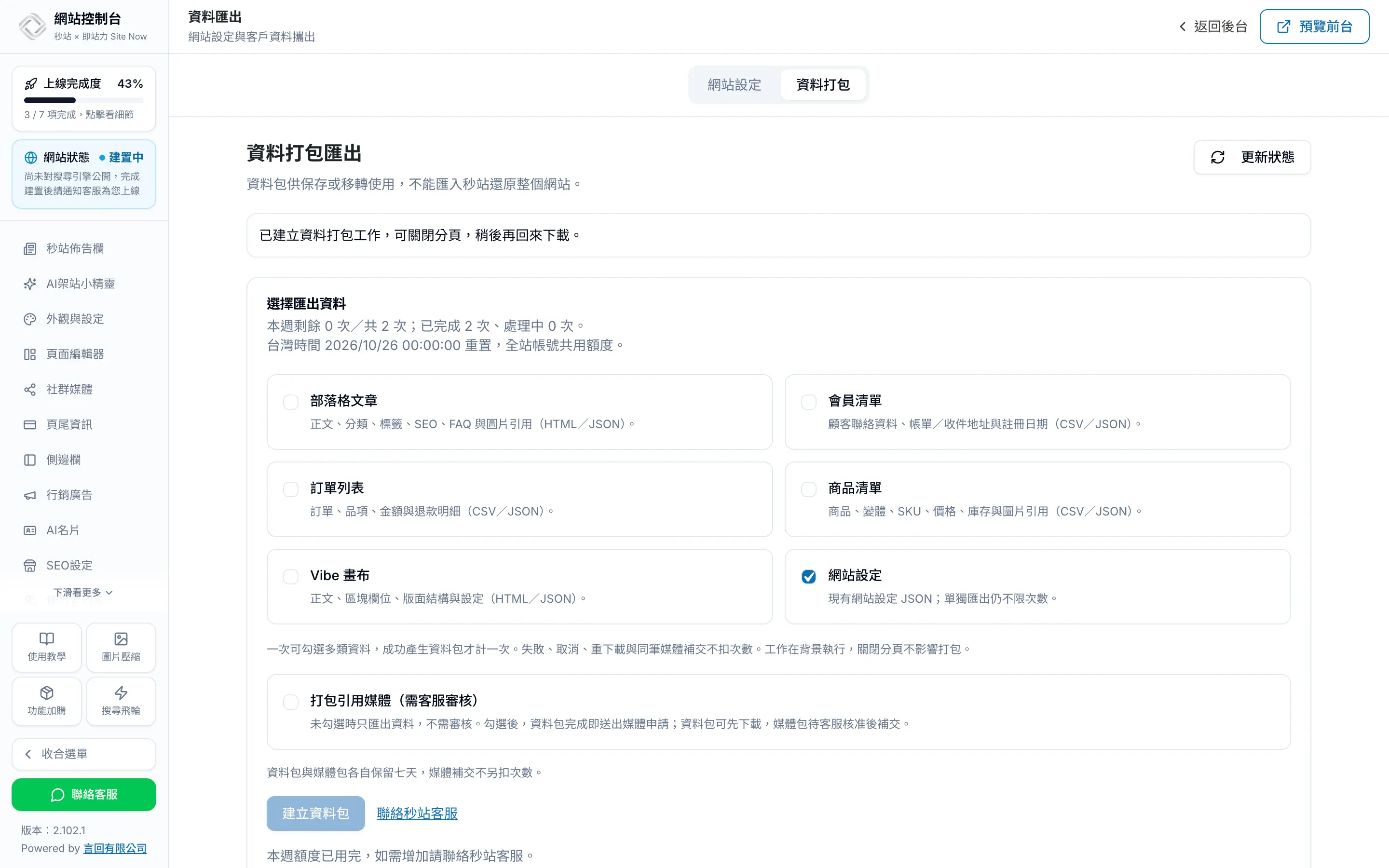The image size is (1389, 868).
Task: Check the 商品清單 export checkbox
Action: coord(809,489)
